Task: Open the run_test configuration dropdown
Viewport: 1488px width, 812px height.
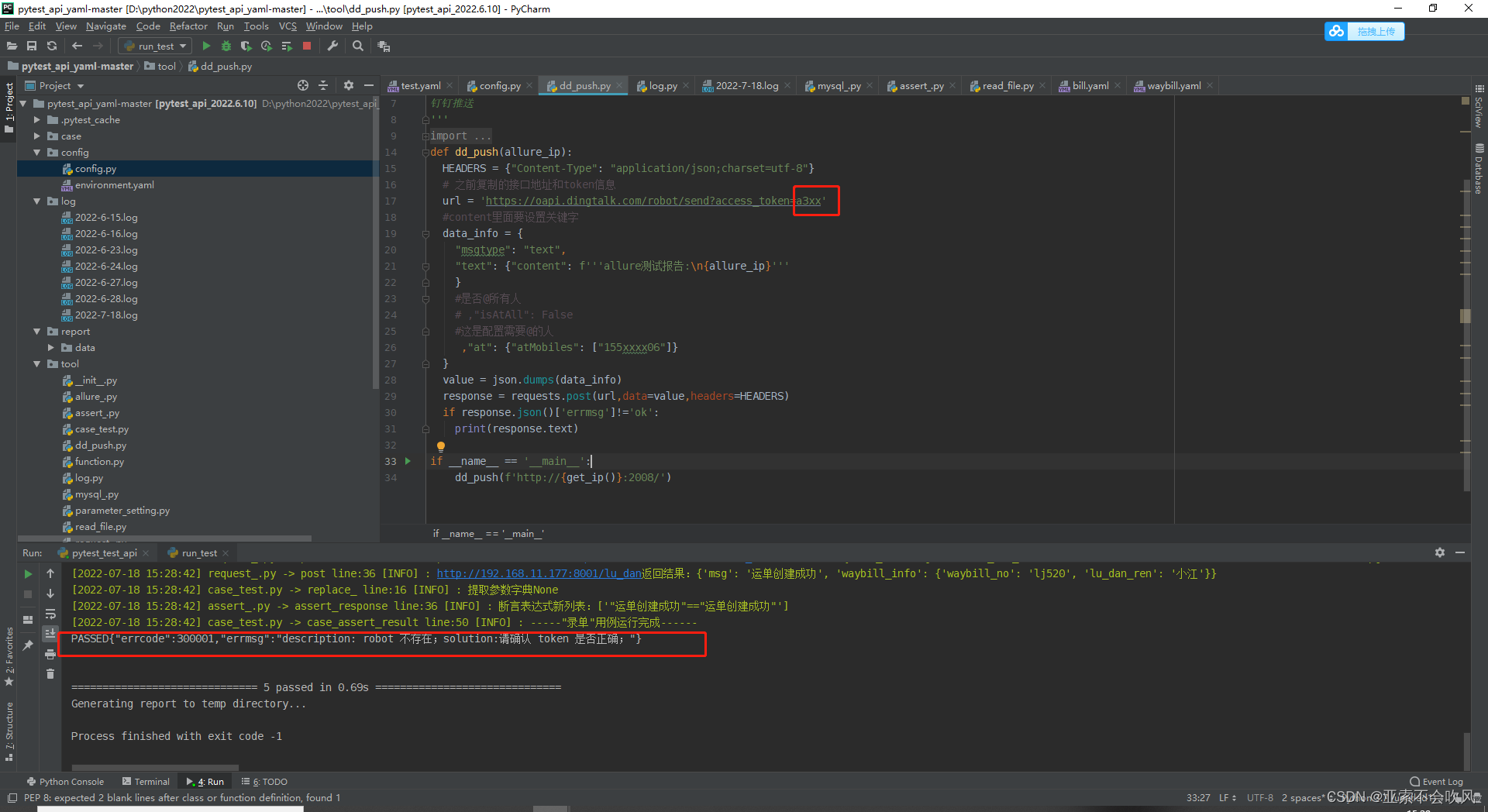Action: 155,46
